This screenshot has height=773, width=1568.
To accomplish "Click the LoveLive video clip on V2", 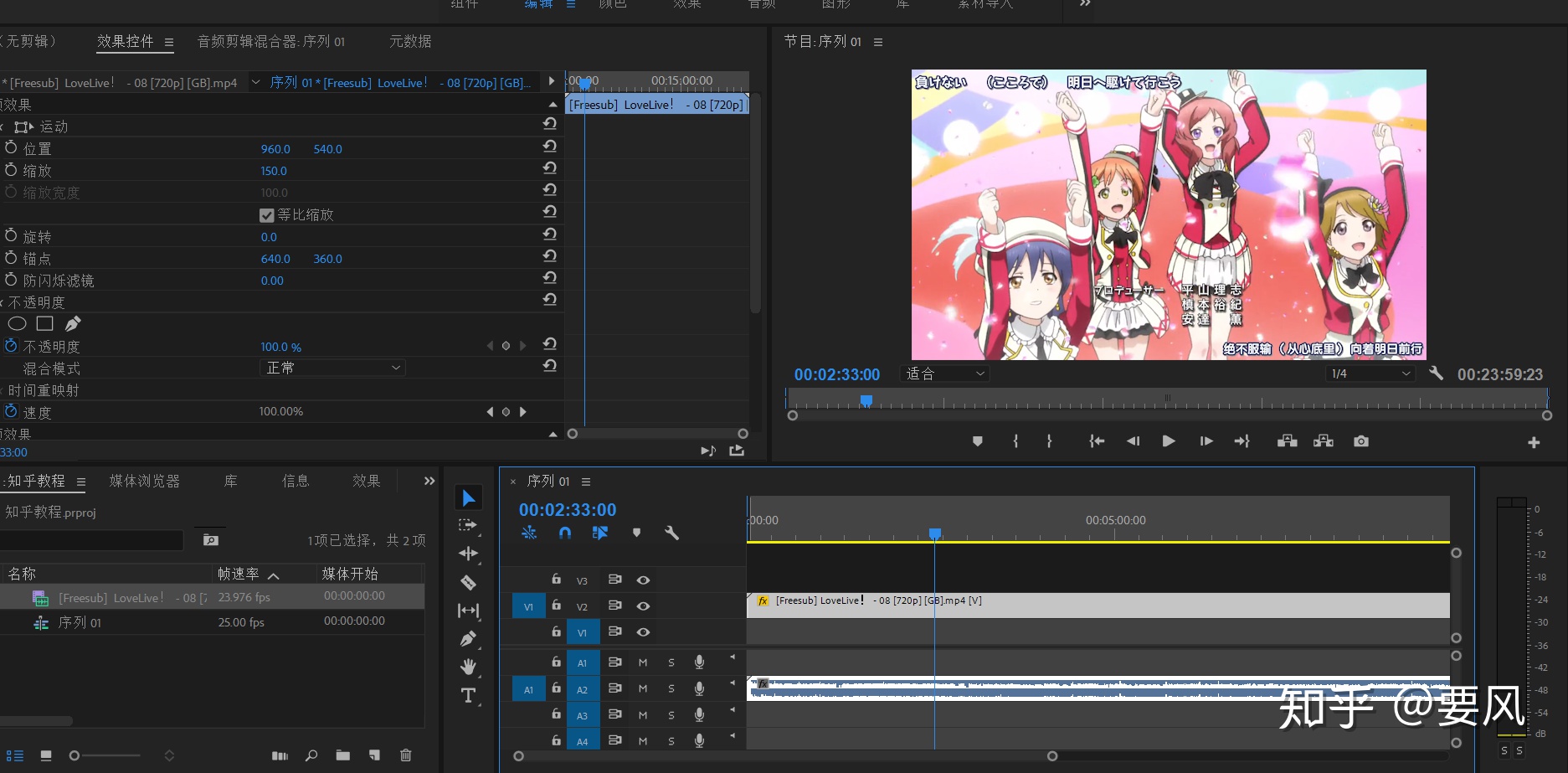I will 1098,606.
